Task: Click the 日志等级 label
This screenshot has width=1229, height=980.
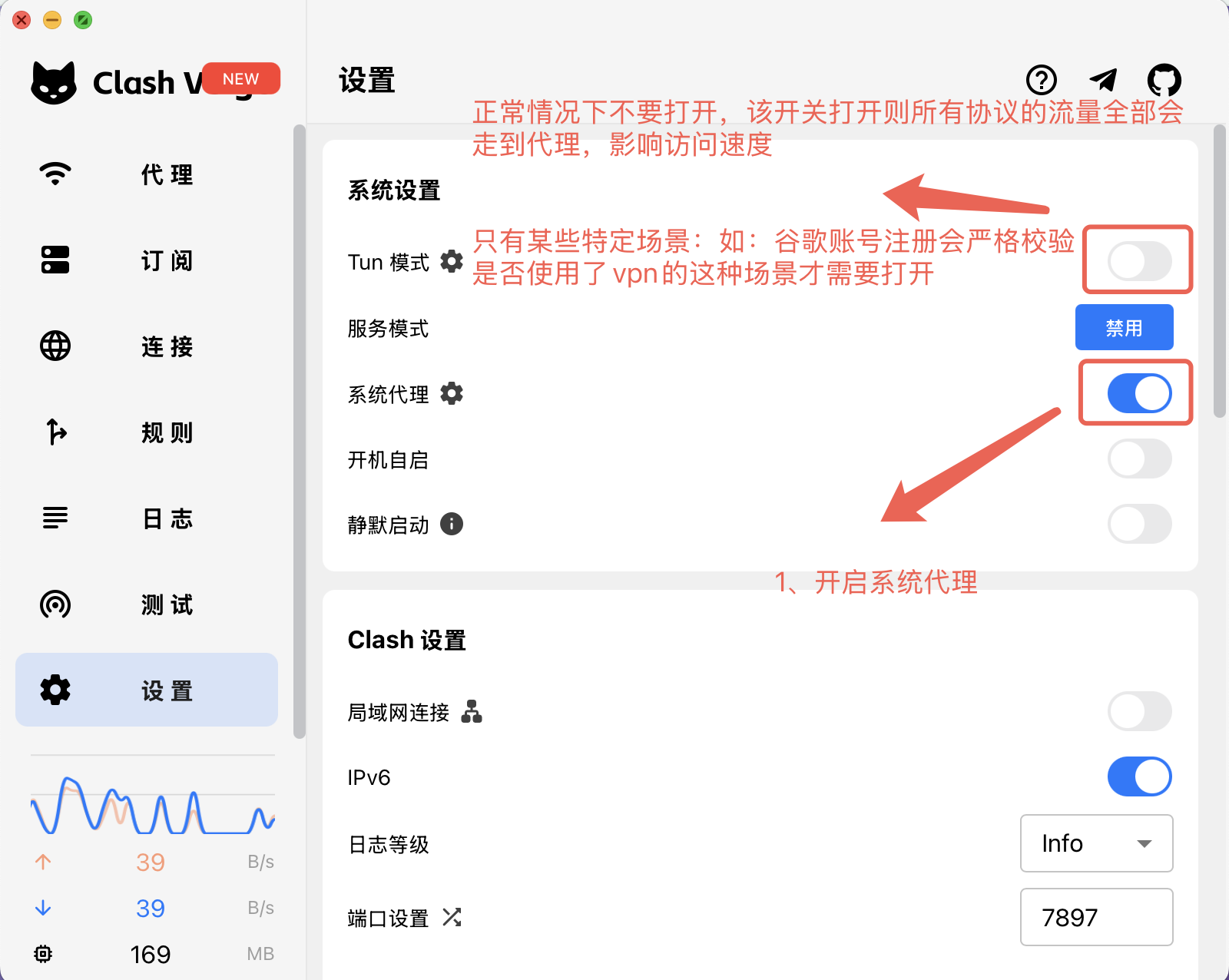Action: pos(388,844)
